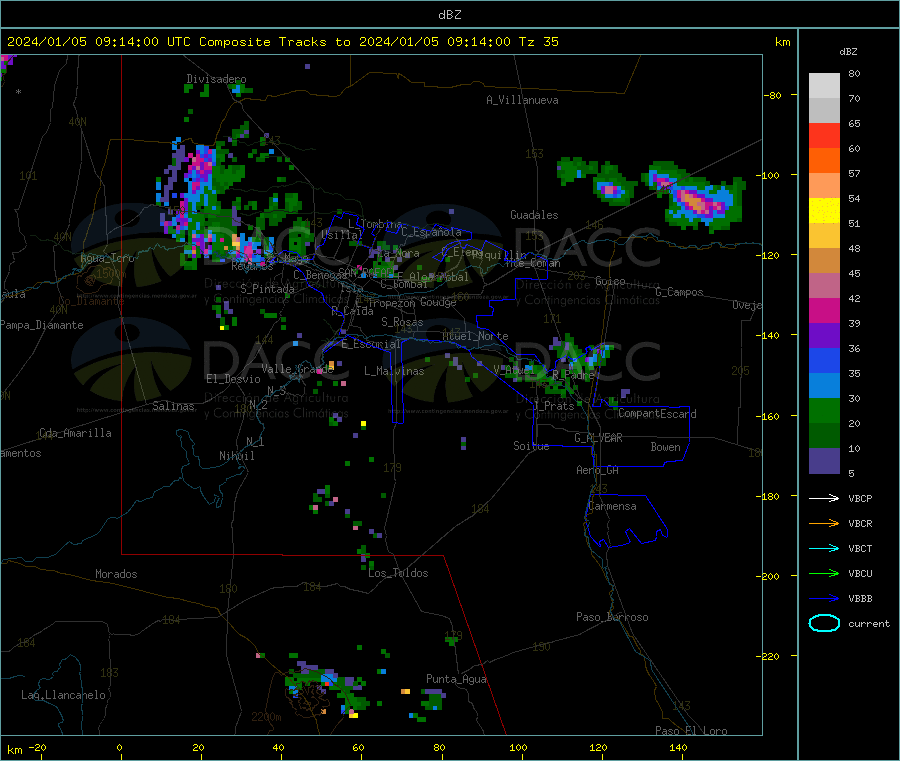Click the magenta echo core below Divisadero
Viewport: 900px width, 761px height.
tap(200, 164)
